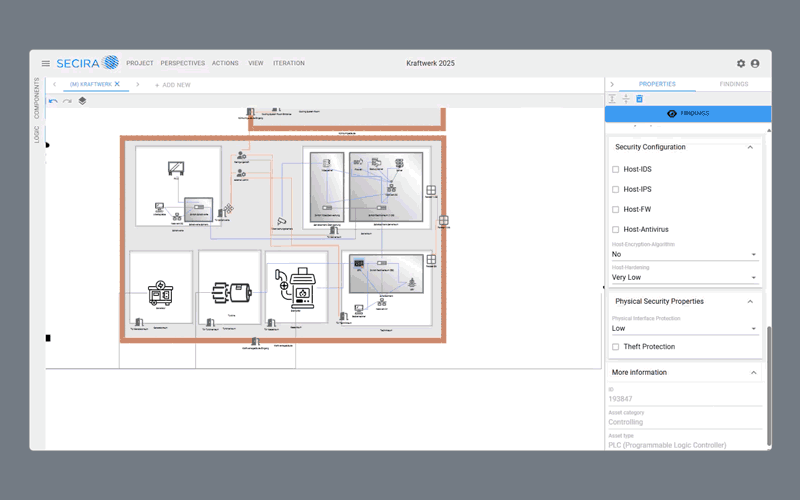Open settings gear icon
800x500 pixels.
point(741,63)
